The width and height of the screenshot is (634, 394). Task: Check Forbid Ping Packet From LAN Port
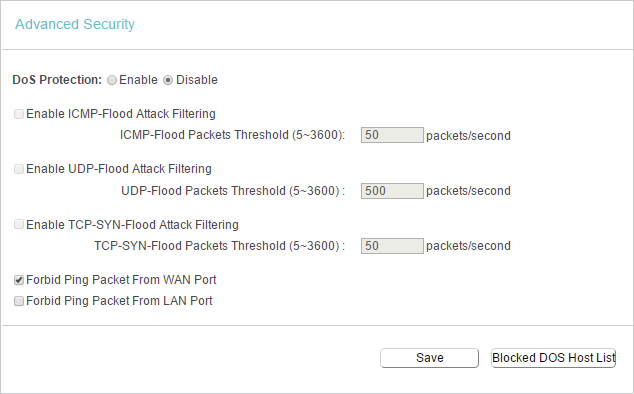point(19,301)
